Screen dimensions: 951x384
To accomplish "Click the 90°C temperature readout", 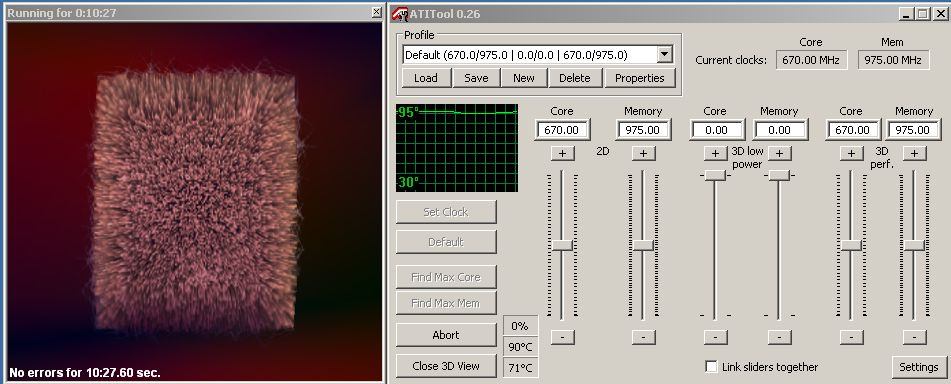I will [x=520, y=347].
